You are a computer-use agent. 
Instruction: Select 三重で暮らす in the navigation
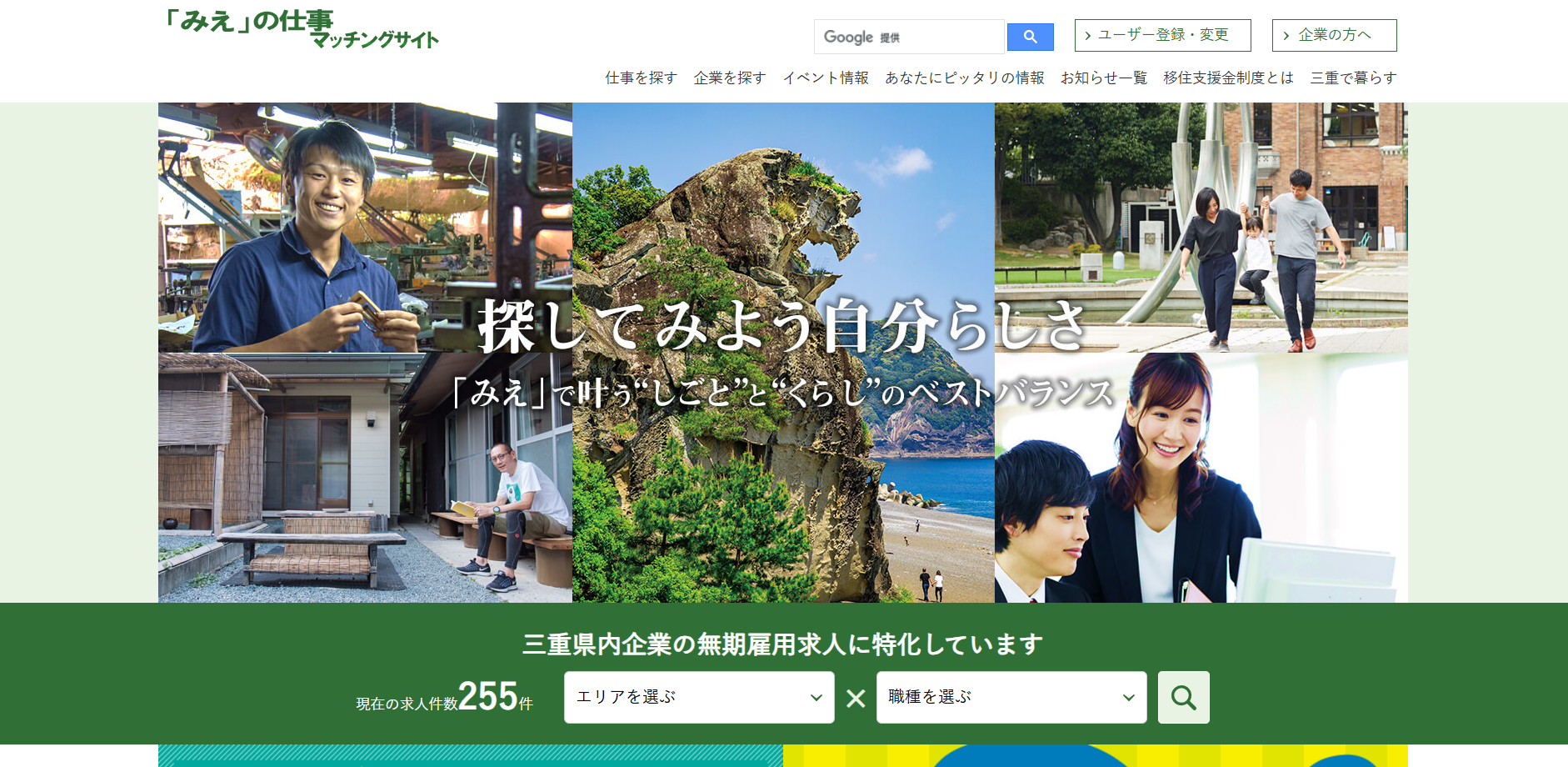point(1353,78)
